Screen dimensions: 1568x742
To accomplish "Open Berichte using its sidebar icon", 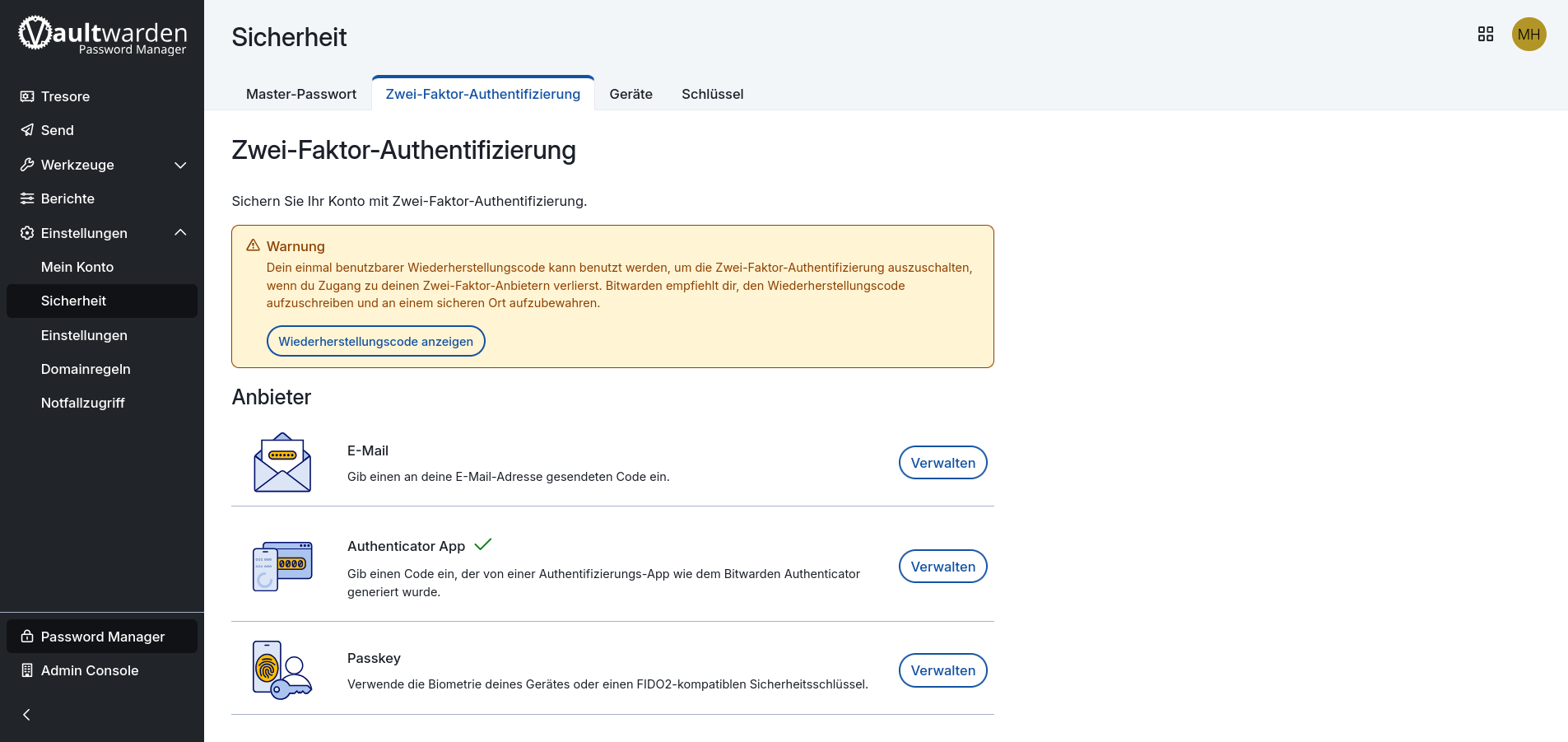I will 27,198.
